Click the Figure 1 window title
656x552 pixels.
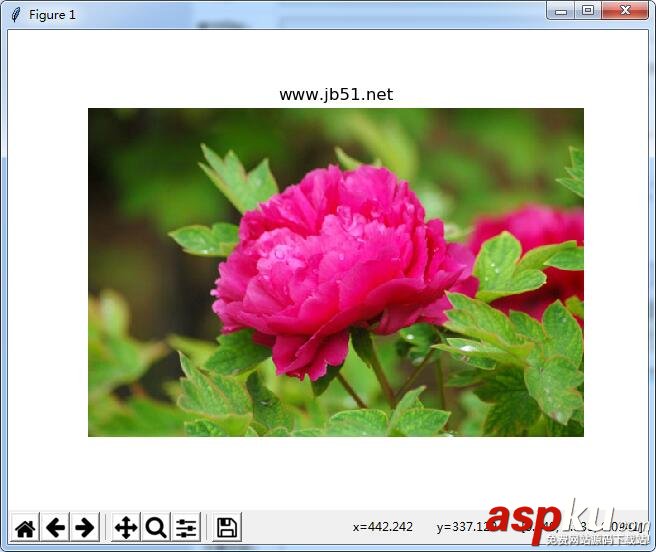52,15
